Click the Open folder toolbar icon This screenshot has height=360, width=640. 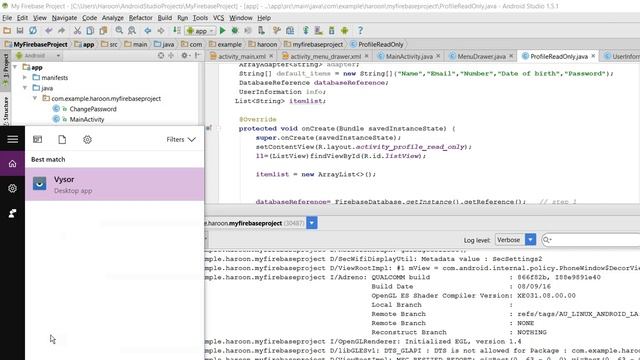pos(7,31)
